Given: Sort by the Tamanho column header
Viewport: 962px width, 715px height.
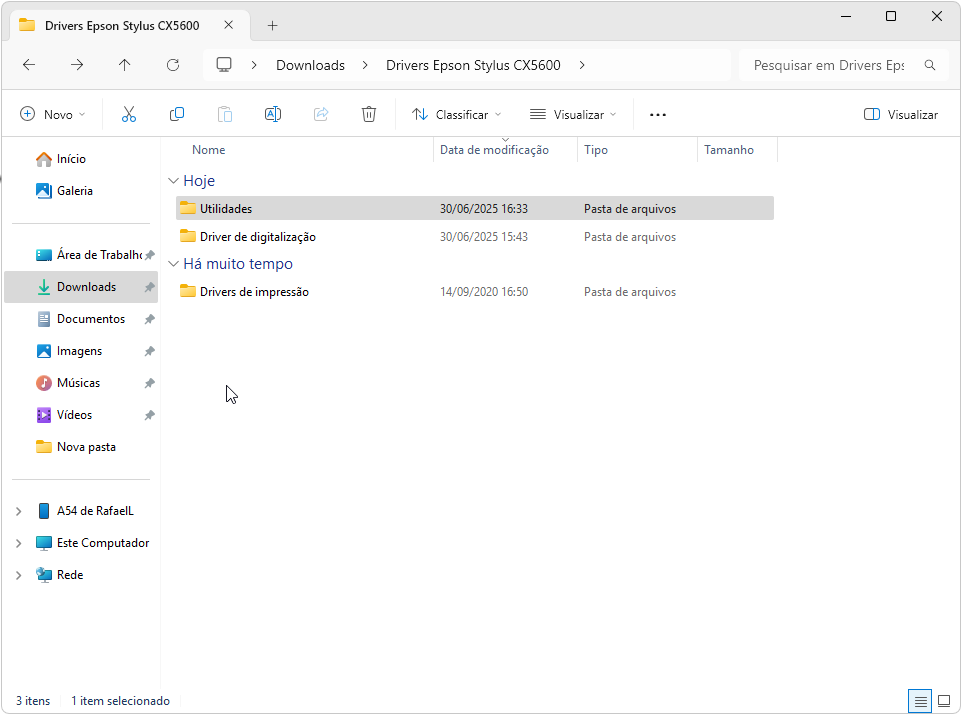Looking at the screenshot, I should pyautogui.click(x=729, y=150).
